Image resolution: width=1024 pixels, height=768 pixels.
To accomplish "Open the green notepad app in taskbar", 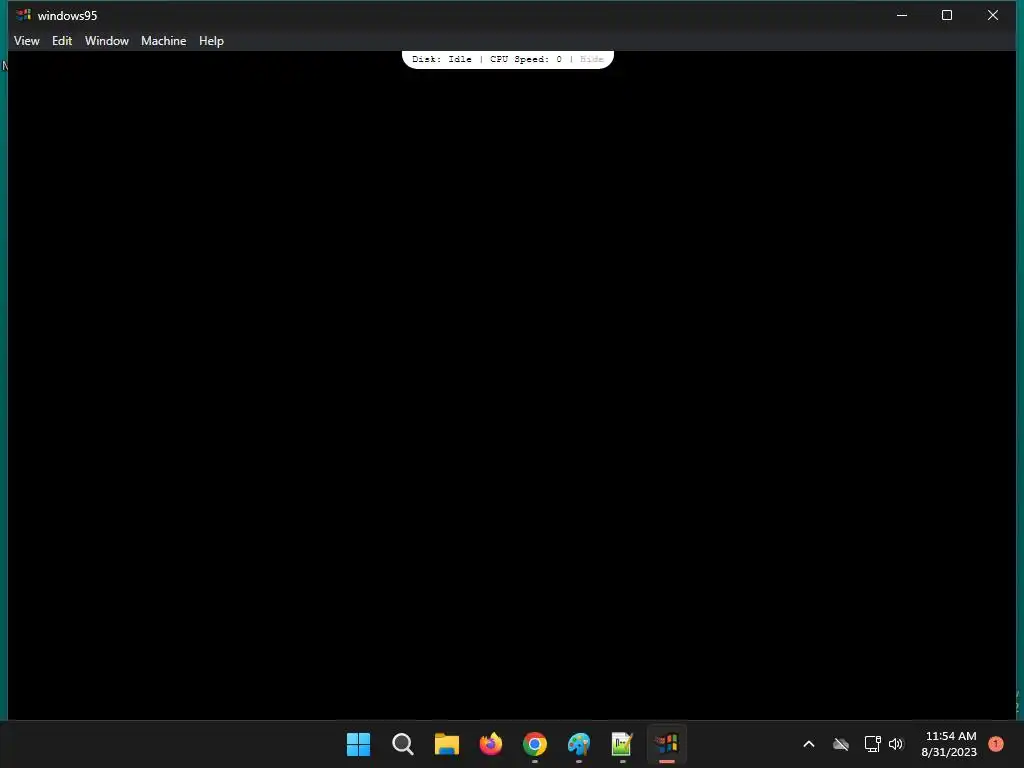I will tap(622, 744).
